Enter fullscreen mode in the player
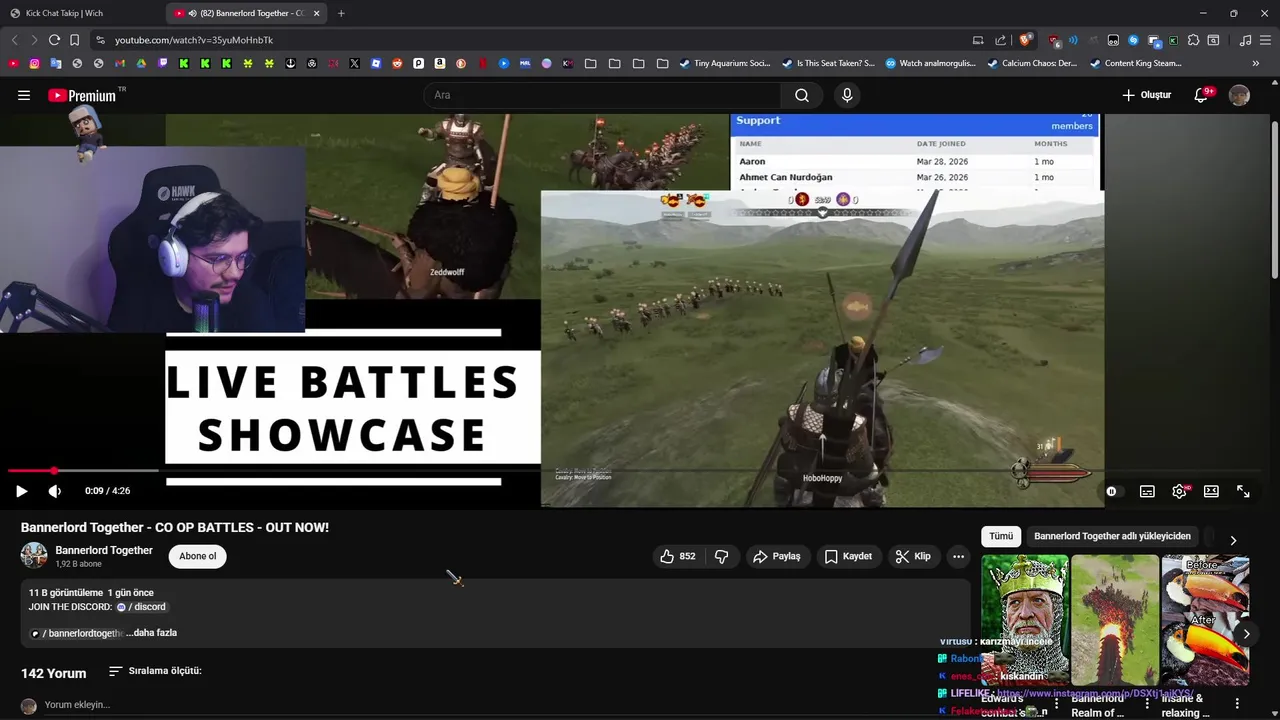The height and width of the screenshot is (720, 1280). 1243,491
